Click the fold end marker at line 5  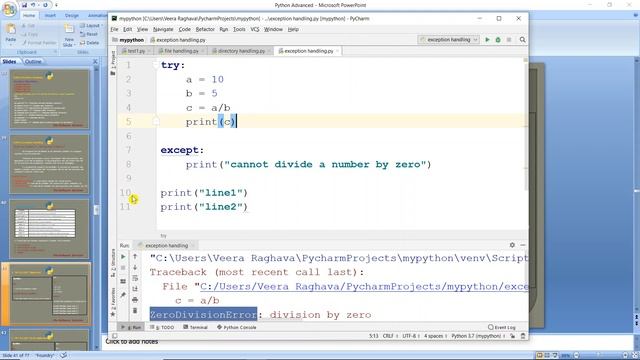tap(156, 121)
